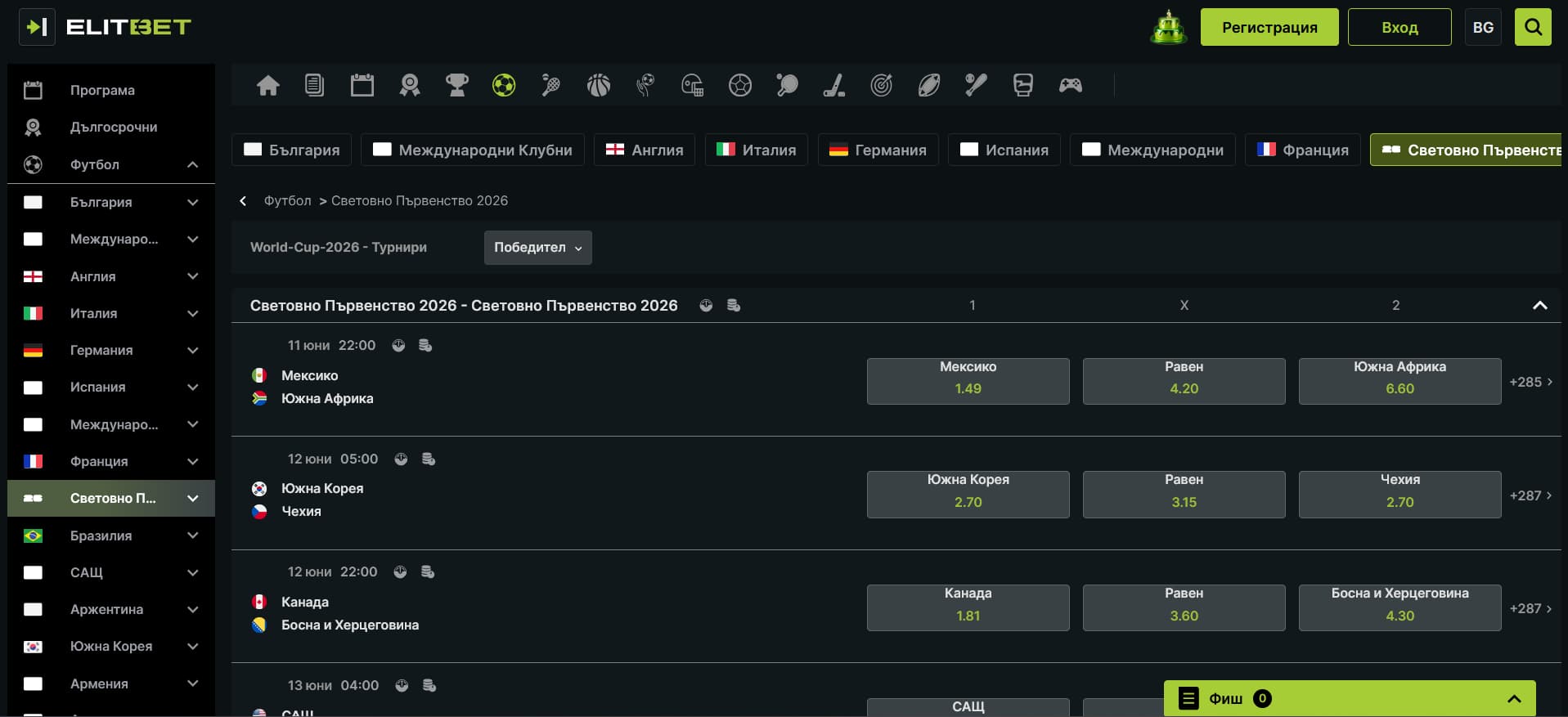The image size is (1568, 717).
Task: Select the table tennis paddle icon
Action: point(788,85)
